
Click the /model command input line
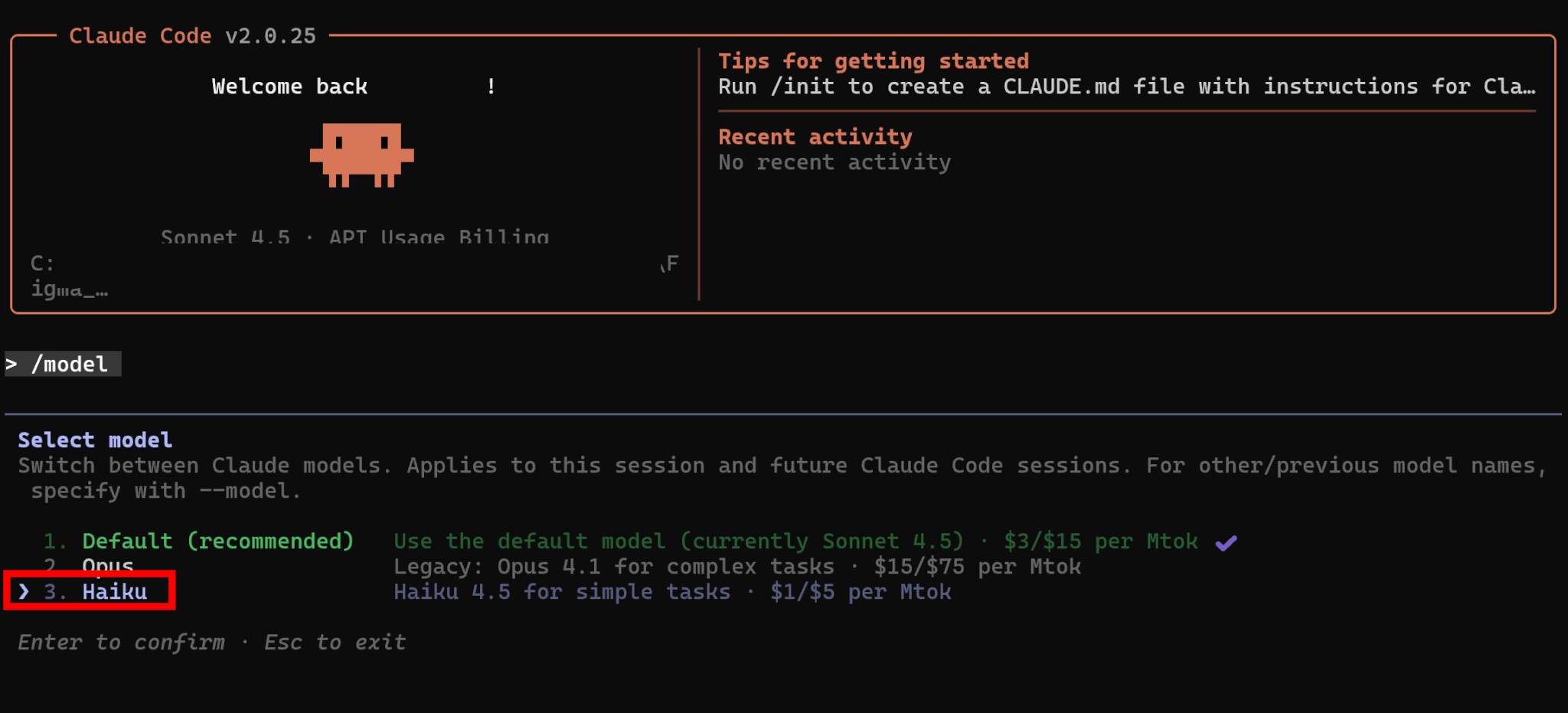69,365
